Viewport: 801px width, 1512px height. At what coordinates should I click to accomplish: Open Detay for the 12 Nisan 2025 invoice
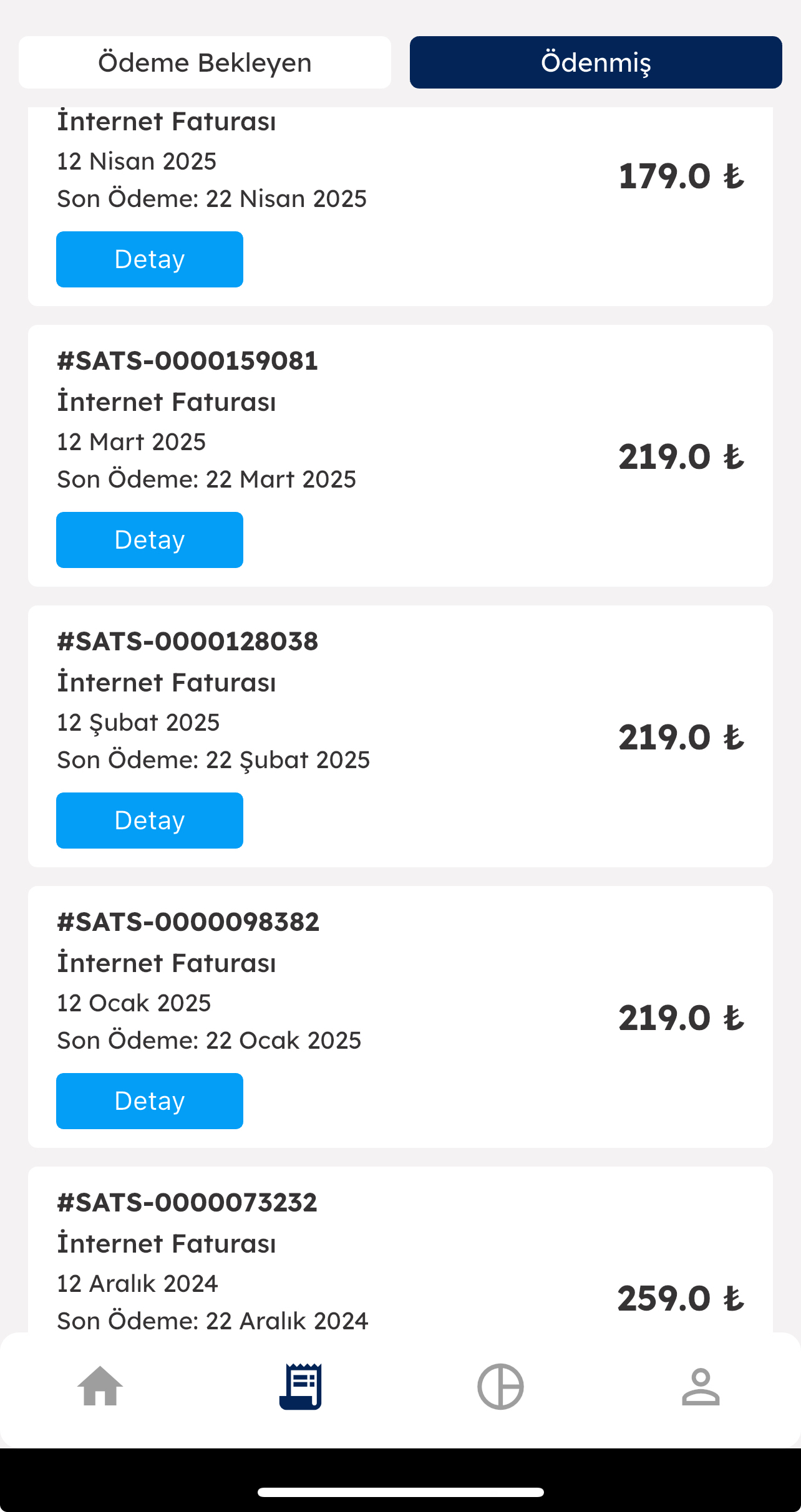click(x=150, y=259)
